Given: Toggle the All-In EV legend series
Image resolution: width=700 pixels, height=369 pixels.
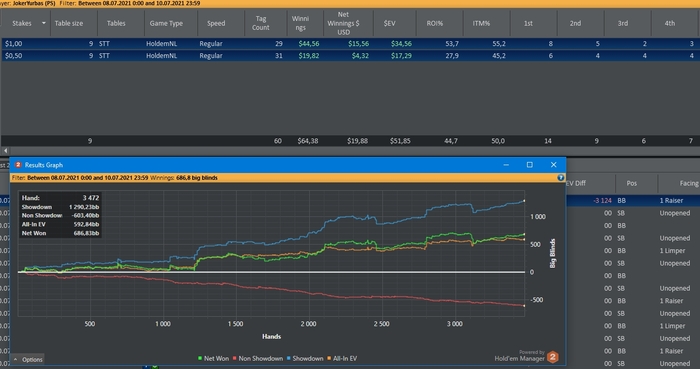Looking at the screenshot, I should click(342, 358).
